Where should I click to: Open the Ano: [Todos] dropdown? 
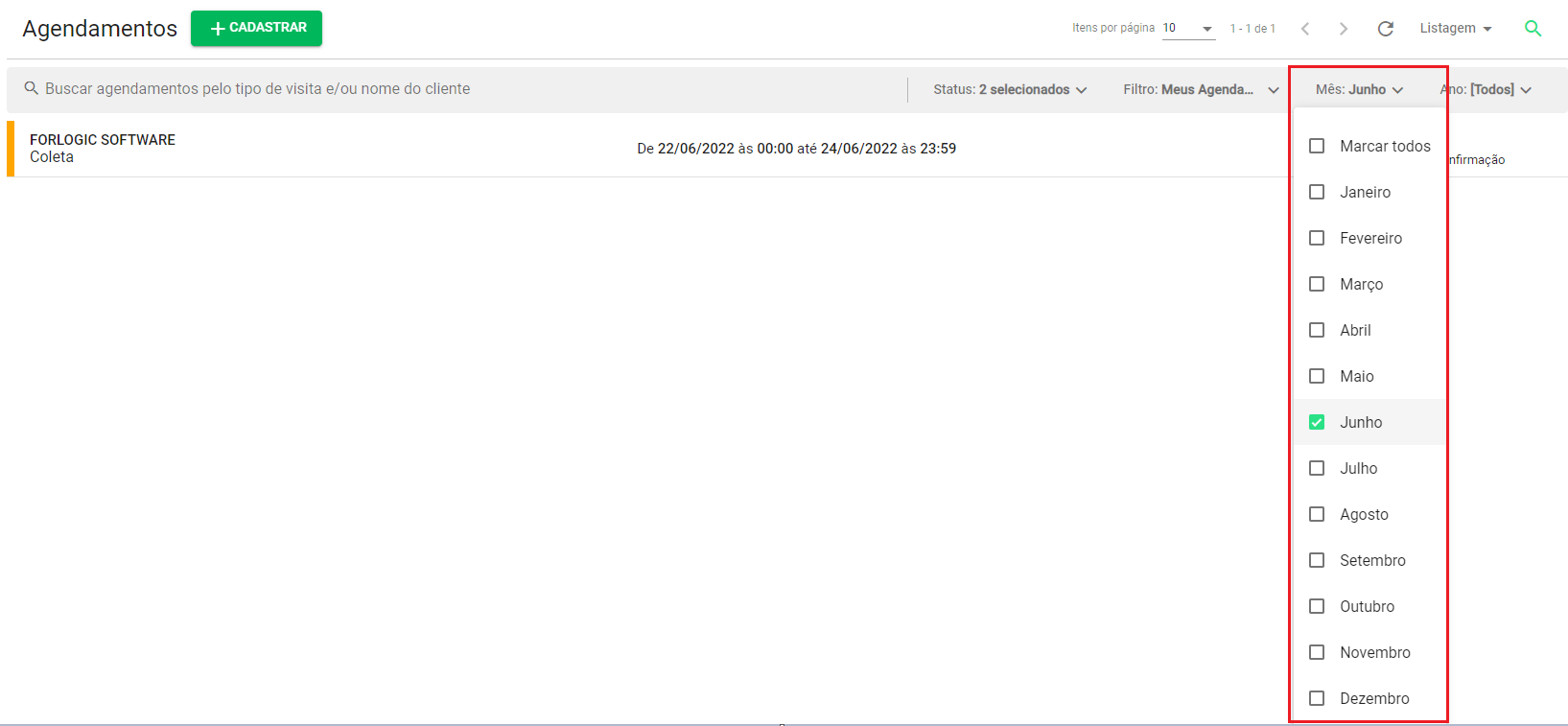tap(1486, 89)
